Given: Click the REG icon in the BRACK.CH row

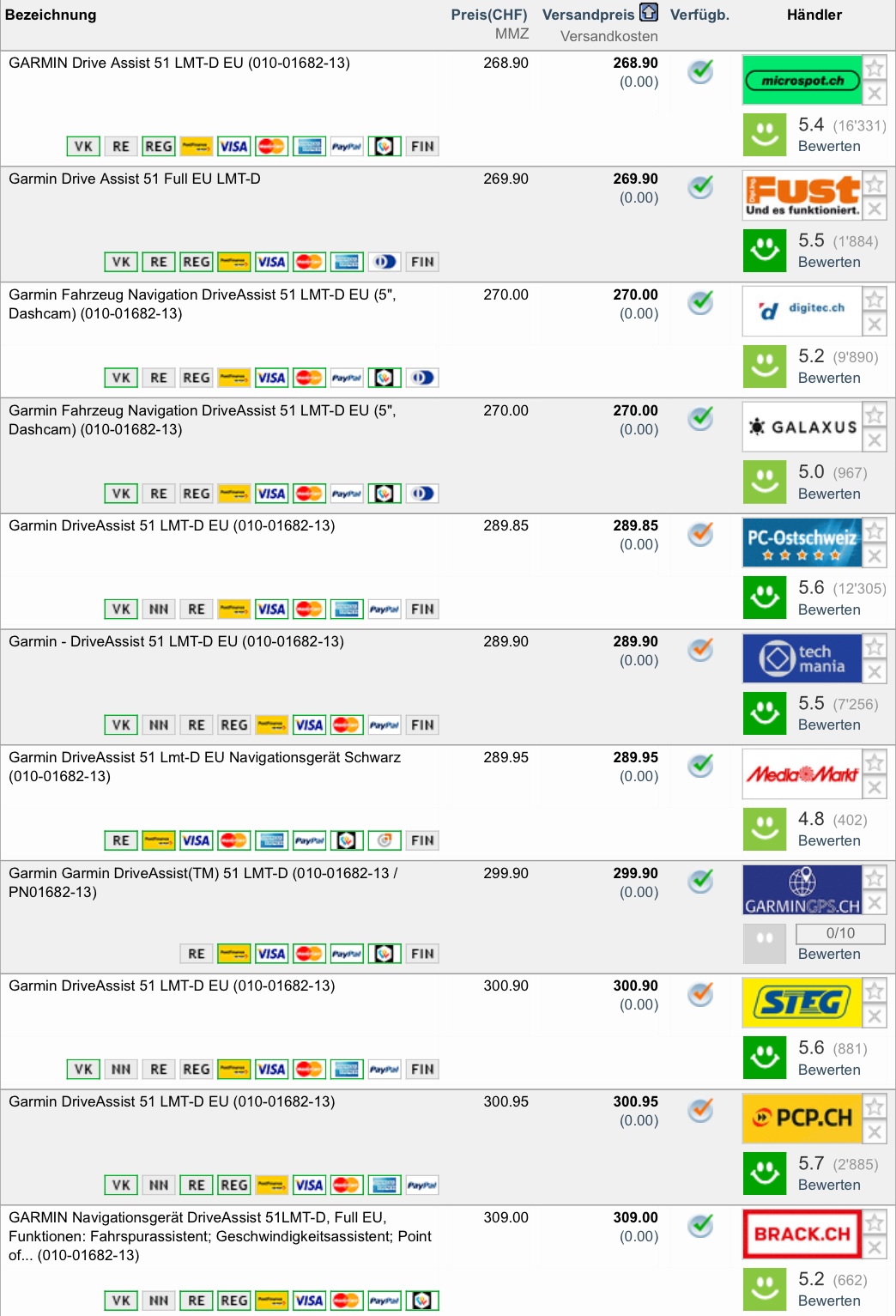Looking at the screenshot, I should pos(233,1301).
